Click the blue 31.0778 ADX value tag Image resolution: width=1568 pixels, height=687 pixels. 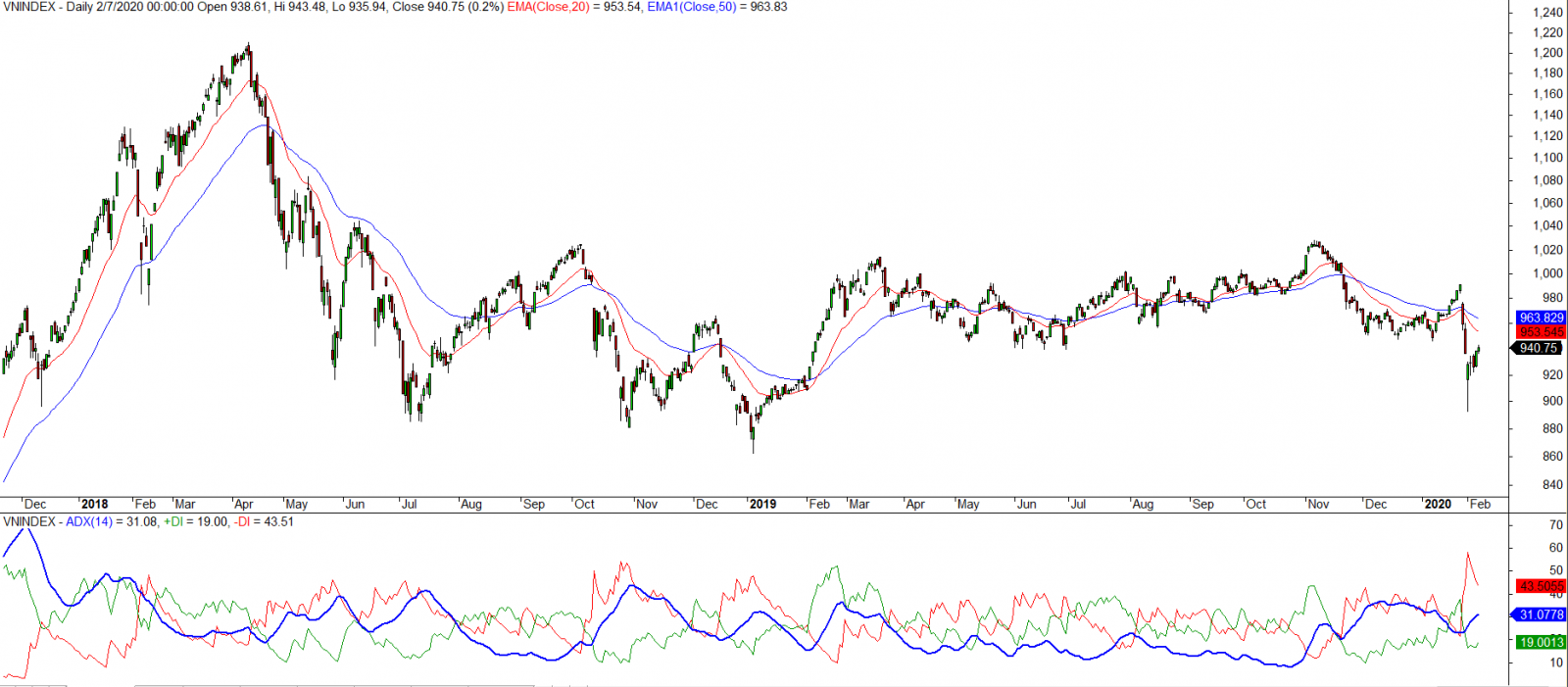[1541, 614]
